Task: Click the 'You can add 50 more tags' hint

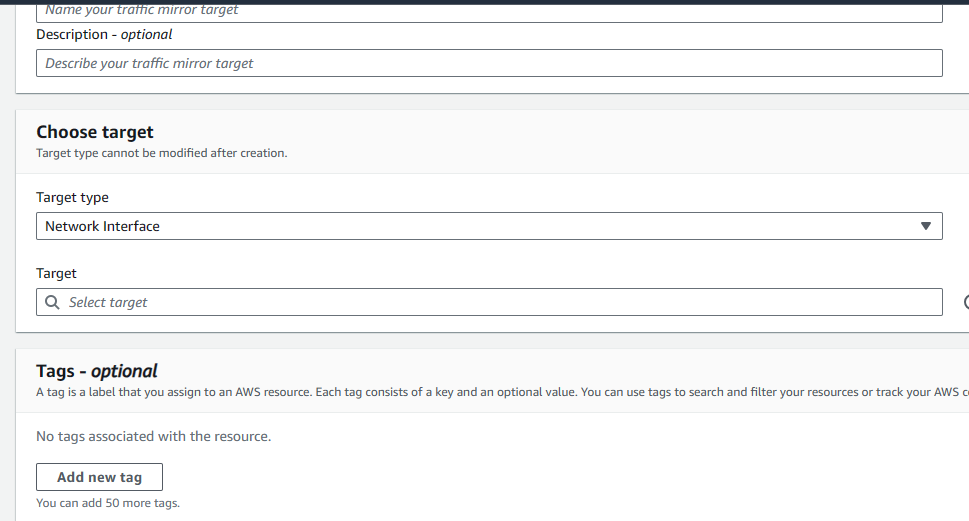Action: coord(108,503)
